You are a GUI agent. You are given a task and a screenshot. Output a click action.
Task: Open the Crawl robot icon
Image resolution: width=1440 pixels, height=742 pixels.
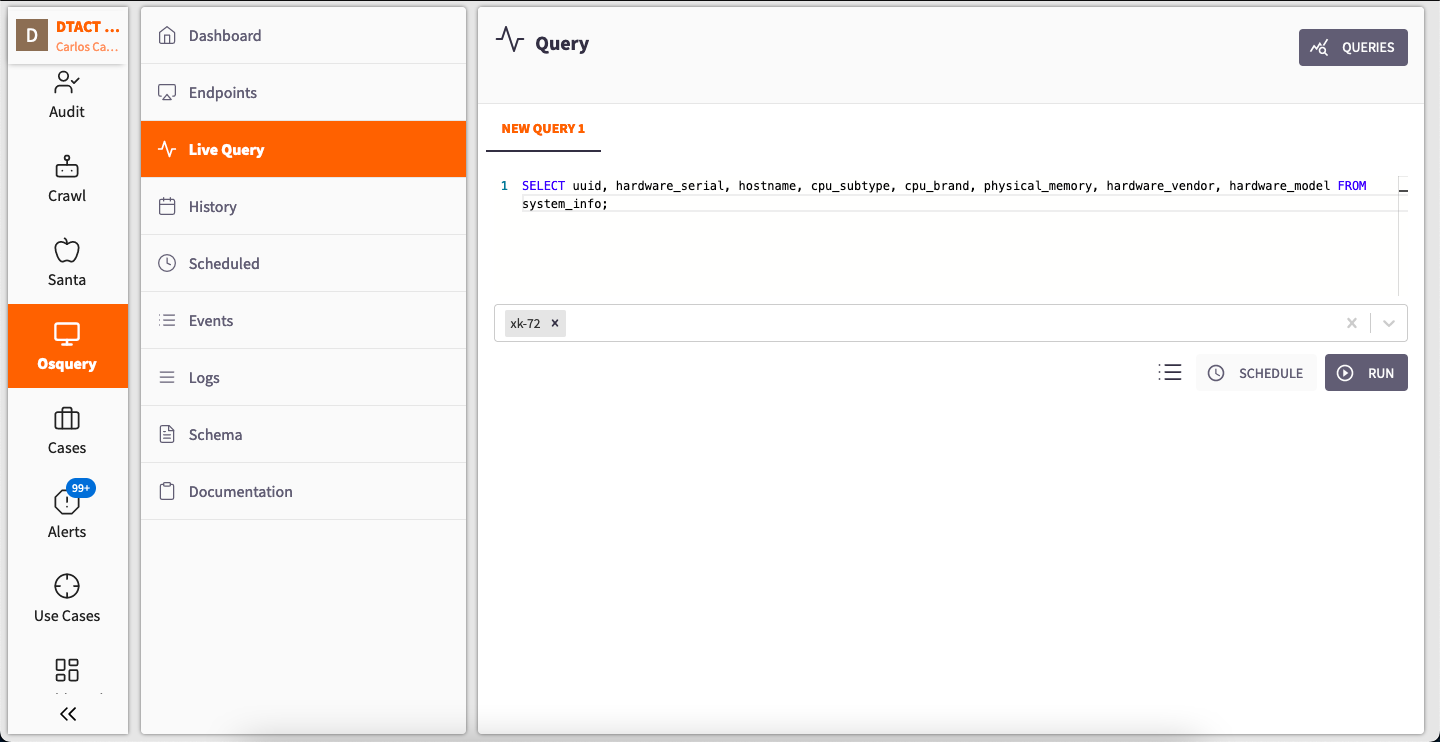click(67, 166)
